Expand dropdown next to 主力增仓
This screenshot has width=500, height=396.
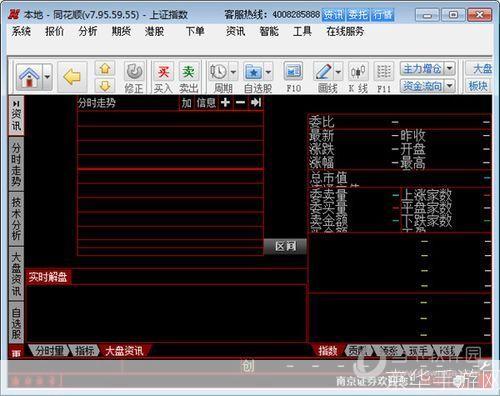(x=450, y=69)
